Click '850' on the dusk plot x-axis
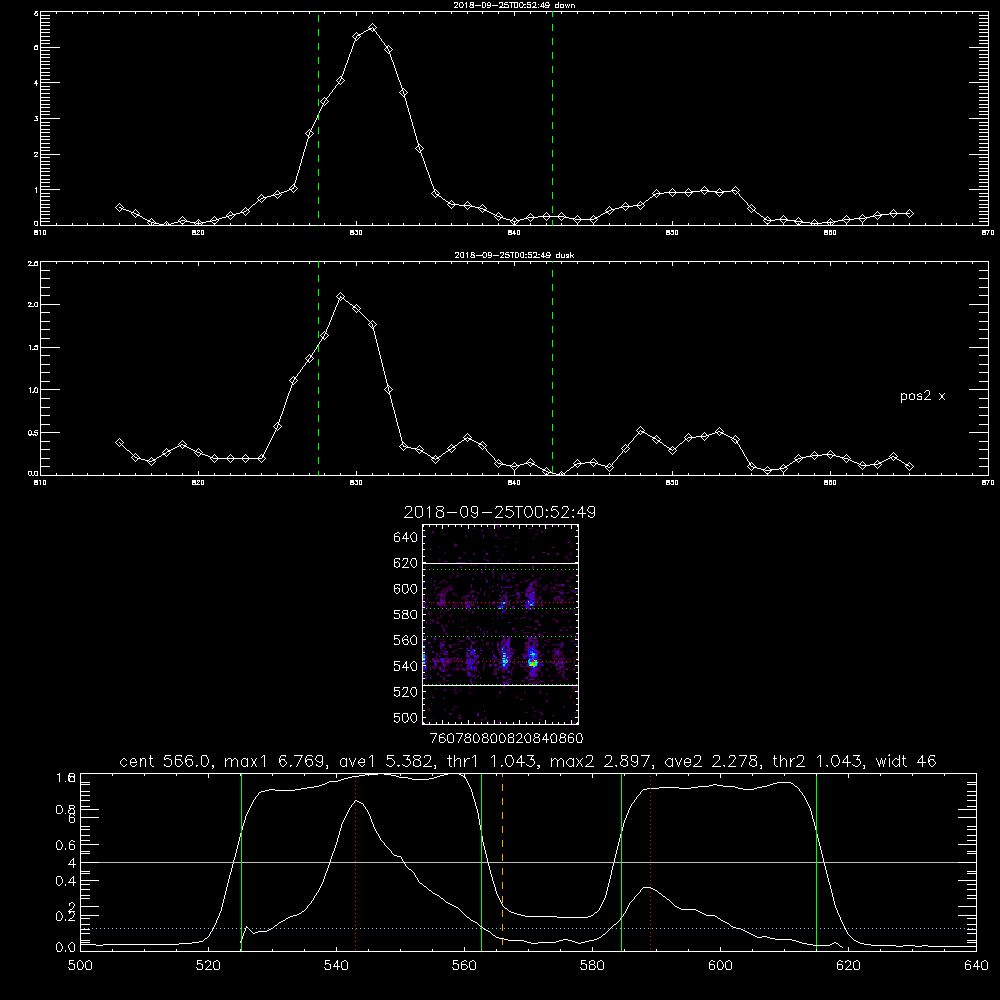 672,483
